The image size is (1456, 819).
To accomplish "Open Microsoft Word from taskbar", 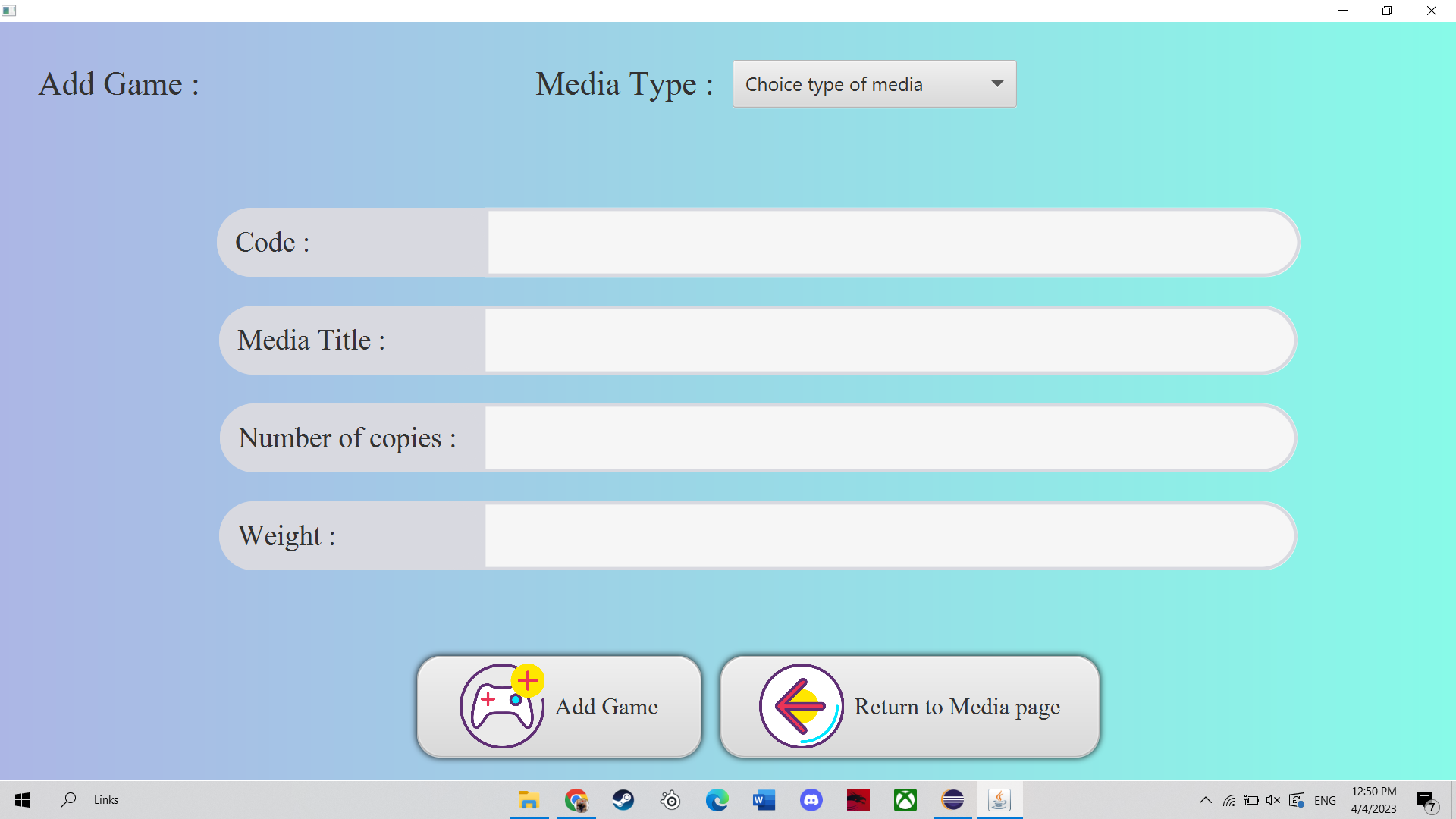I will point(764,800).
